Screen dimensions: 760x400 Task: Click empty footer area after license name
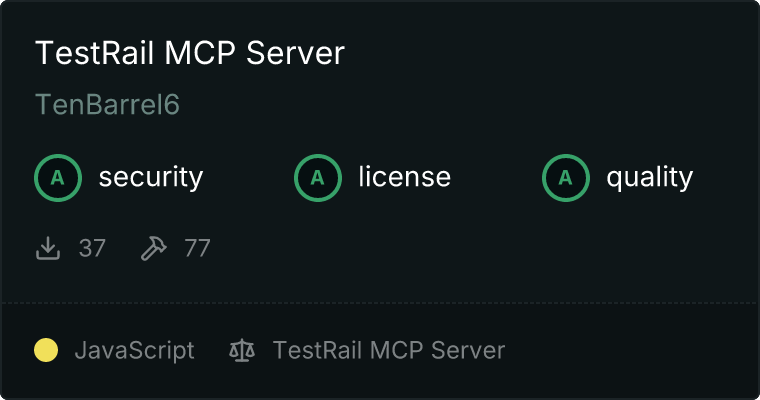tap(630, 350)
